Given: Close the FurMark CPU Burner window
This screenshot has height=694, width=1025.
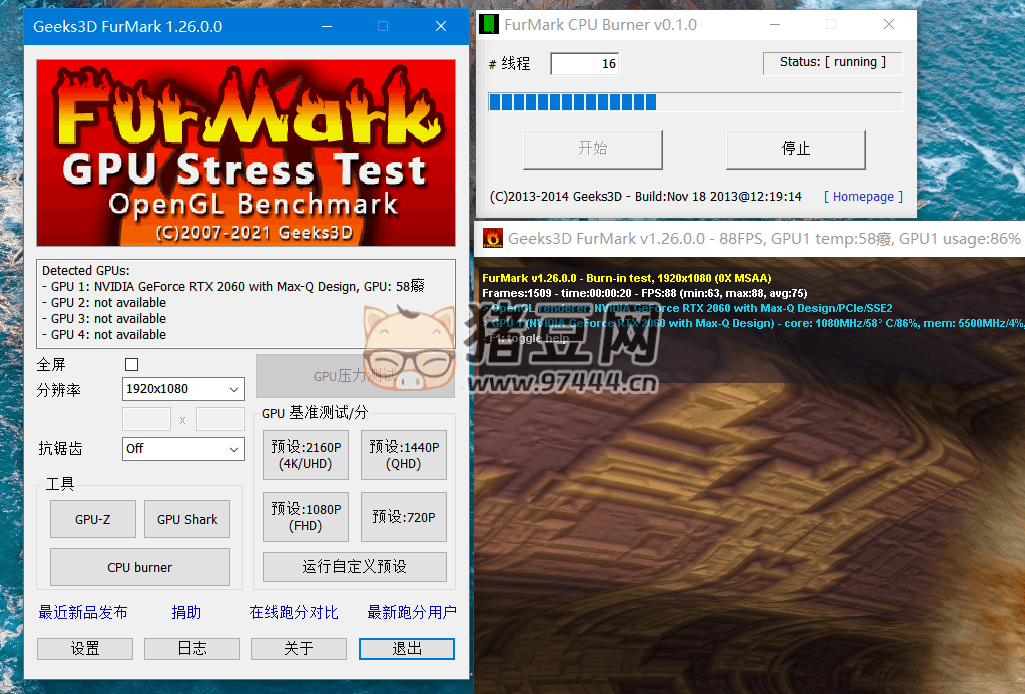Looking at the screenshot, I should point(888,25).
